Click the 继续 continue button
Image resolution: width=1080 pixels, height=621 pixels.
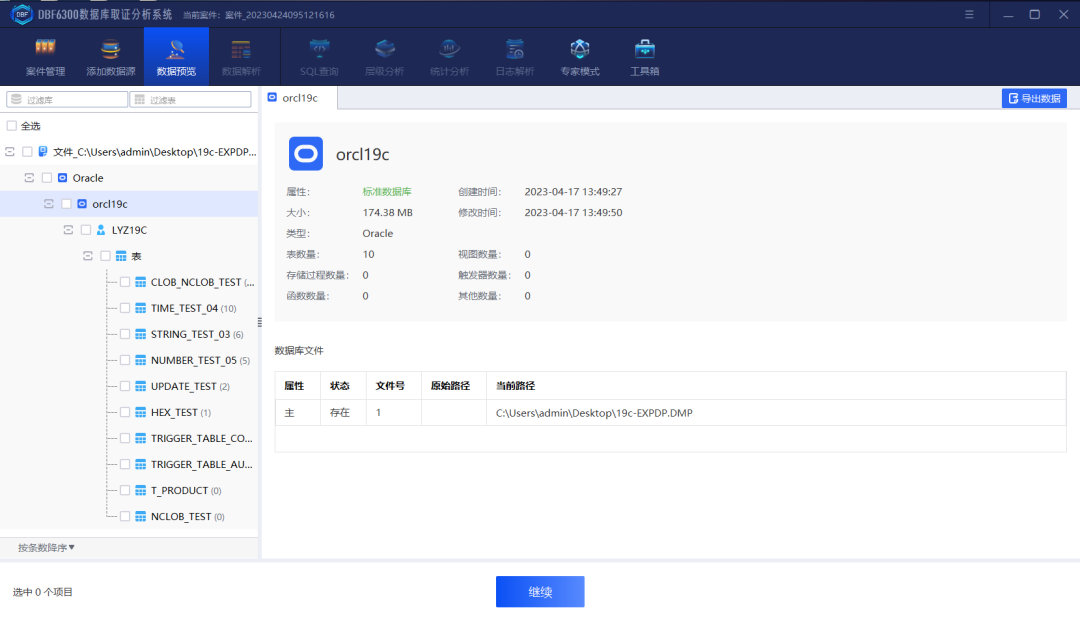(540, 591)
